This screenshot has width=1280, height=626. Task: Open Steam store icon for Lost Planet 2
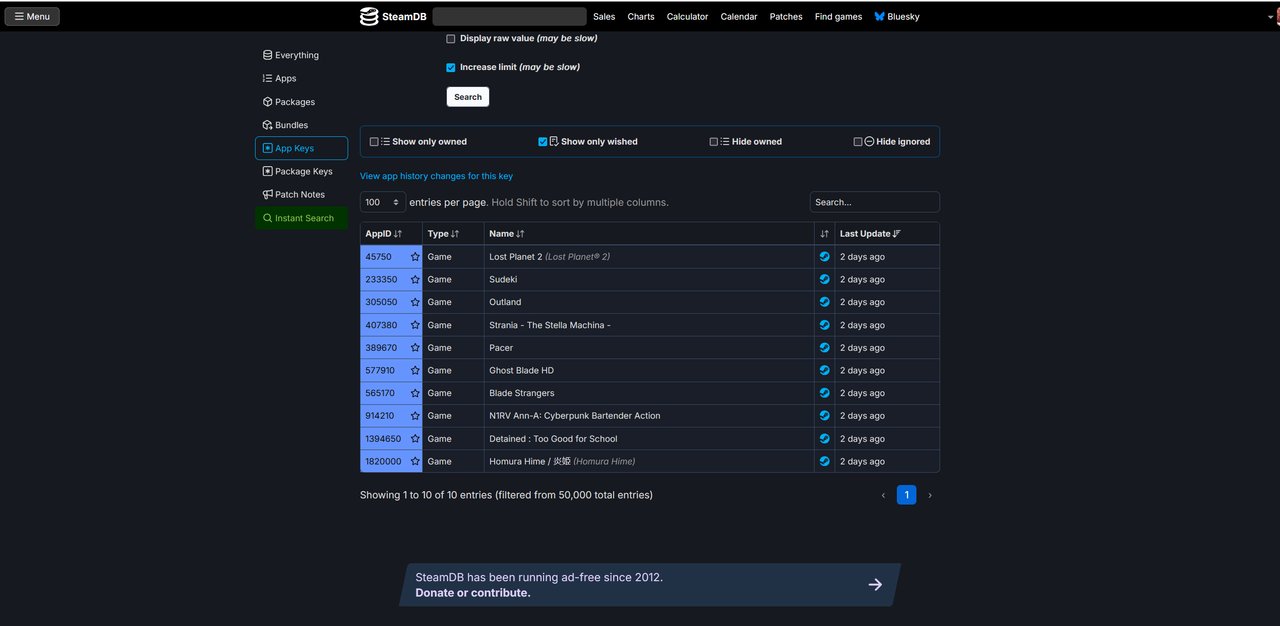tap(825, 257)
